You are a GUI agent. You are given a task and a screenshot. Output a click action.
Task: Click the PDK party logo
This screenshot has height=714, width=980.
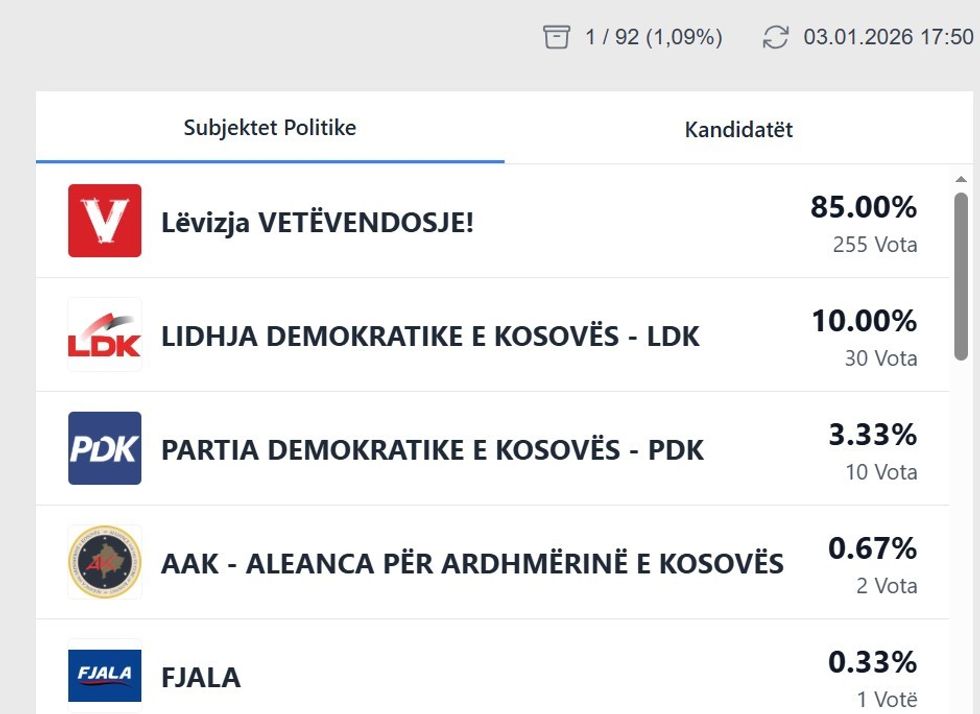(105, 448)
